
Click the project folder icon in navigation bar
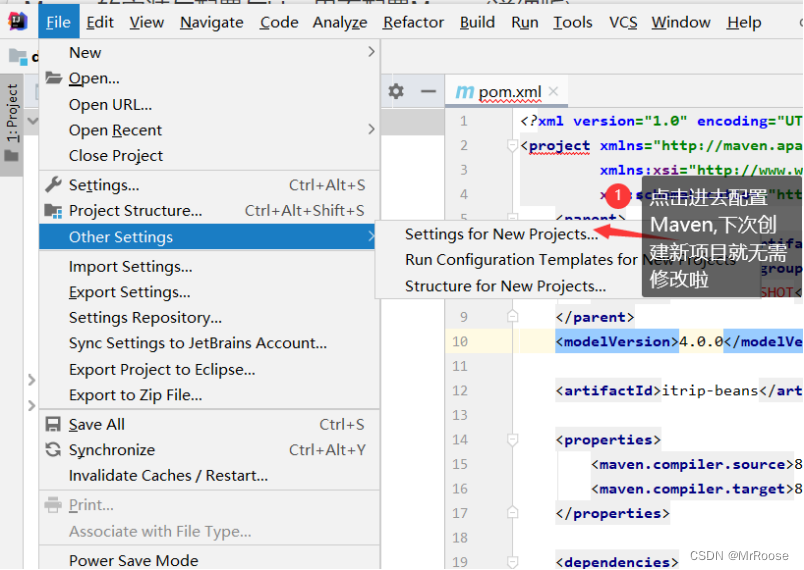click(18, 56)
